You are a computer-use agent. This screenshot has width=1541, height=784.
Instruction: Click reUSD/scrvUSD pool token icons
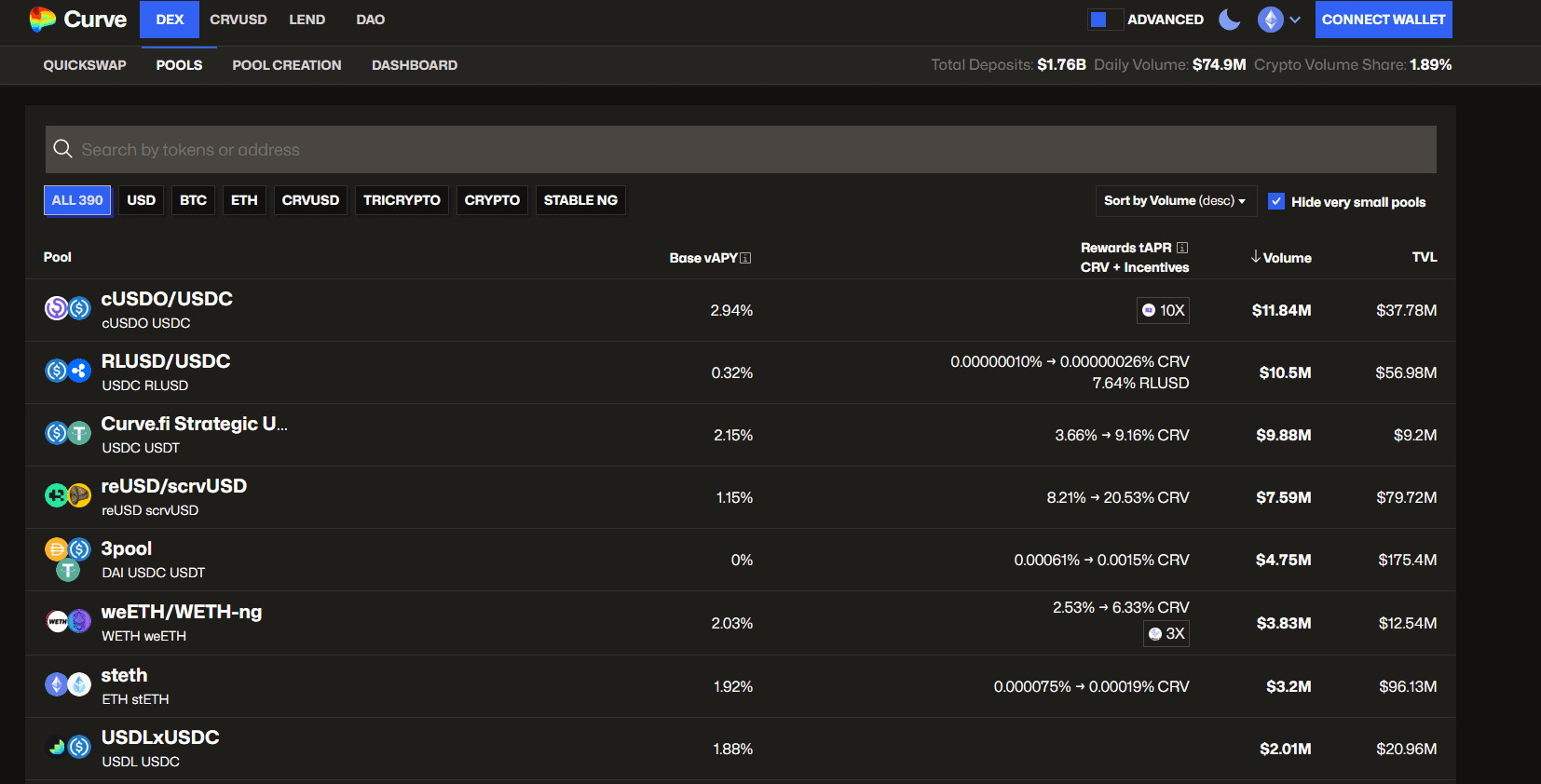[x=68, y=495]
